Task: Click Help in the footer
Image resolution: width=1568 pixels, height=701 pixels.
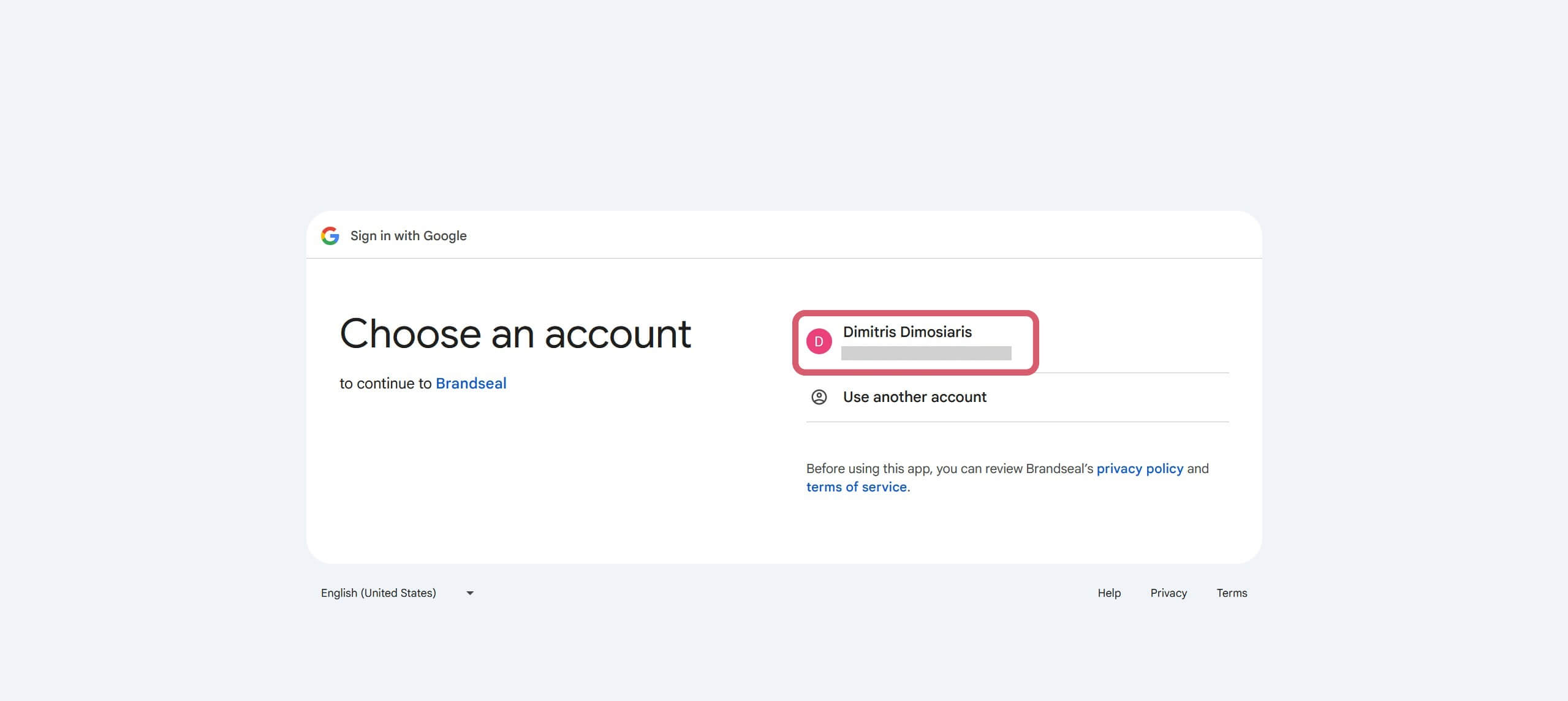Action: (x=1108, y=593)
